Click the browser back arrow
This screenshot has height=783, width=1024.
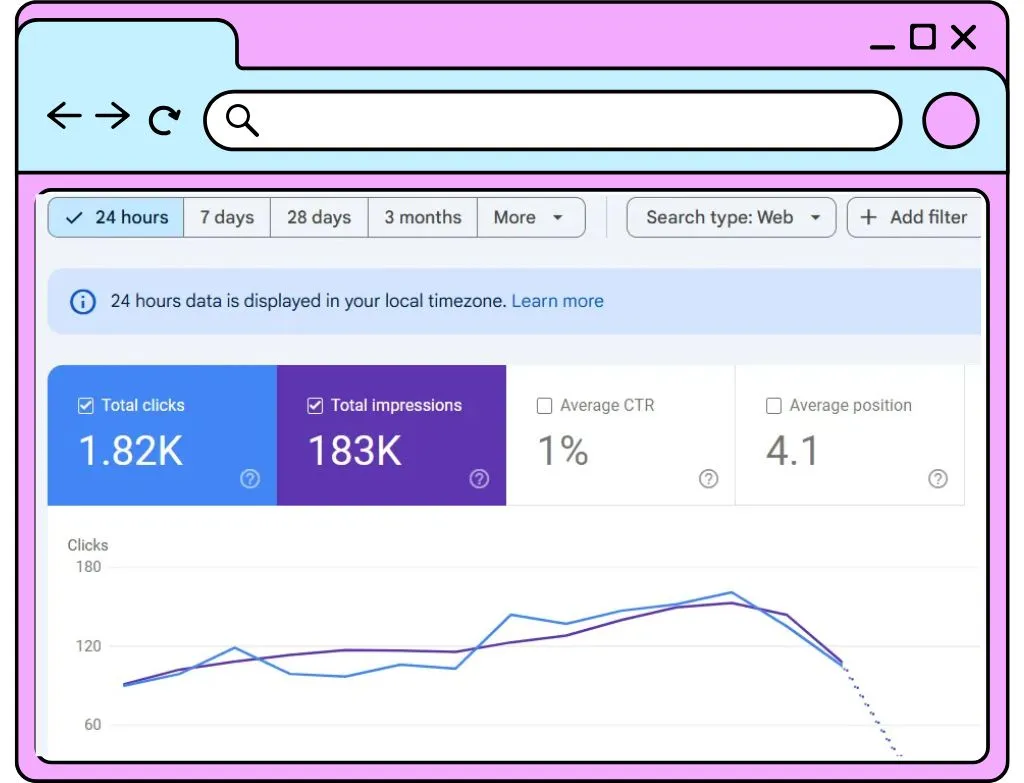click(64, 116)
